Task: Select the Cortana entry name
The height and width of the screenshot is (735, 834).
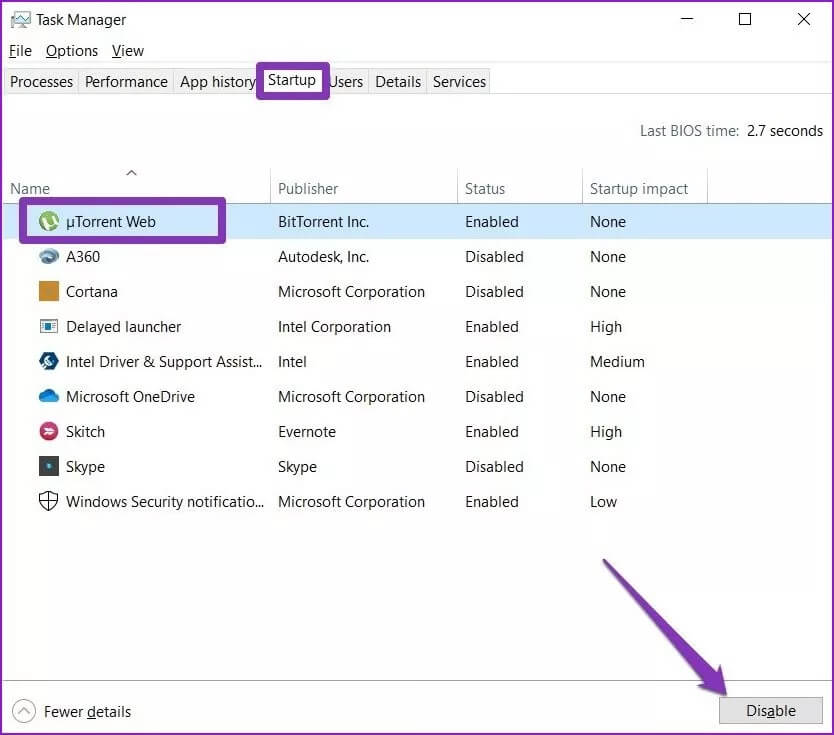Action: pyautogui.click(x=91, y=292)
